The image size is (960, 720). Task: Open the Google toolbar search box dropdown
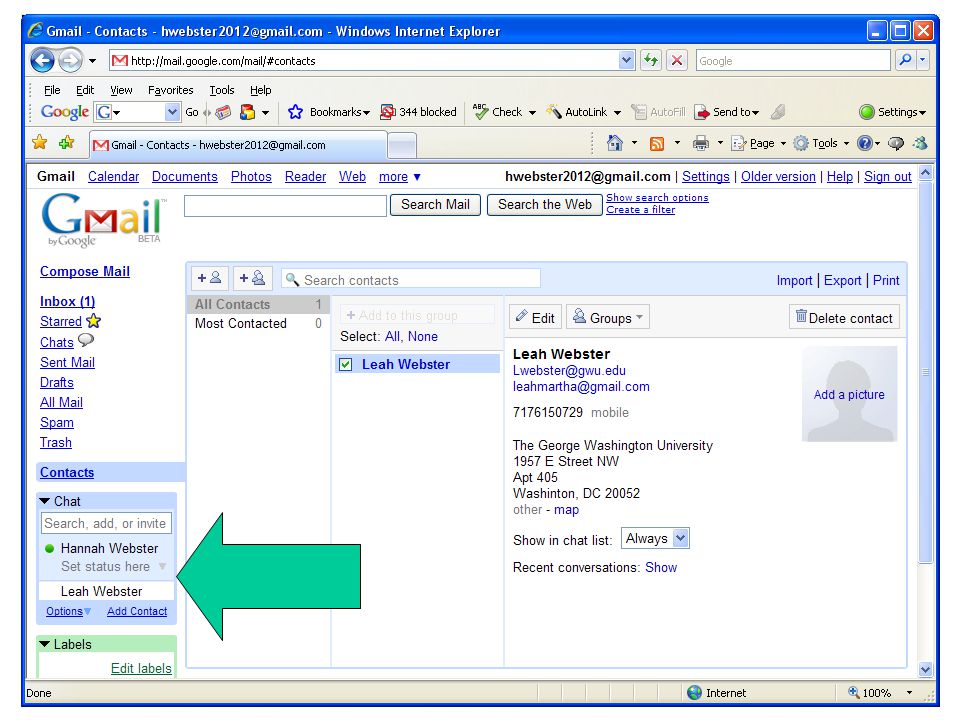click(172, 112)
